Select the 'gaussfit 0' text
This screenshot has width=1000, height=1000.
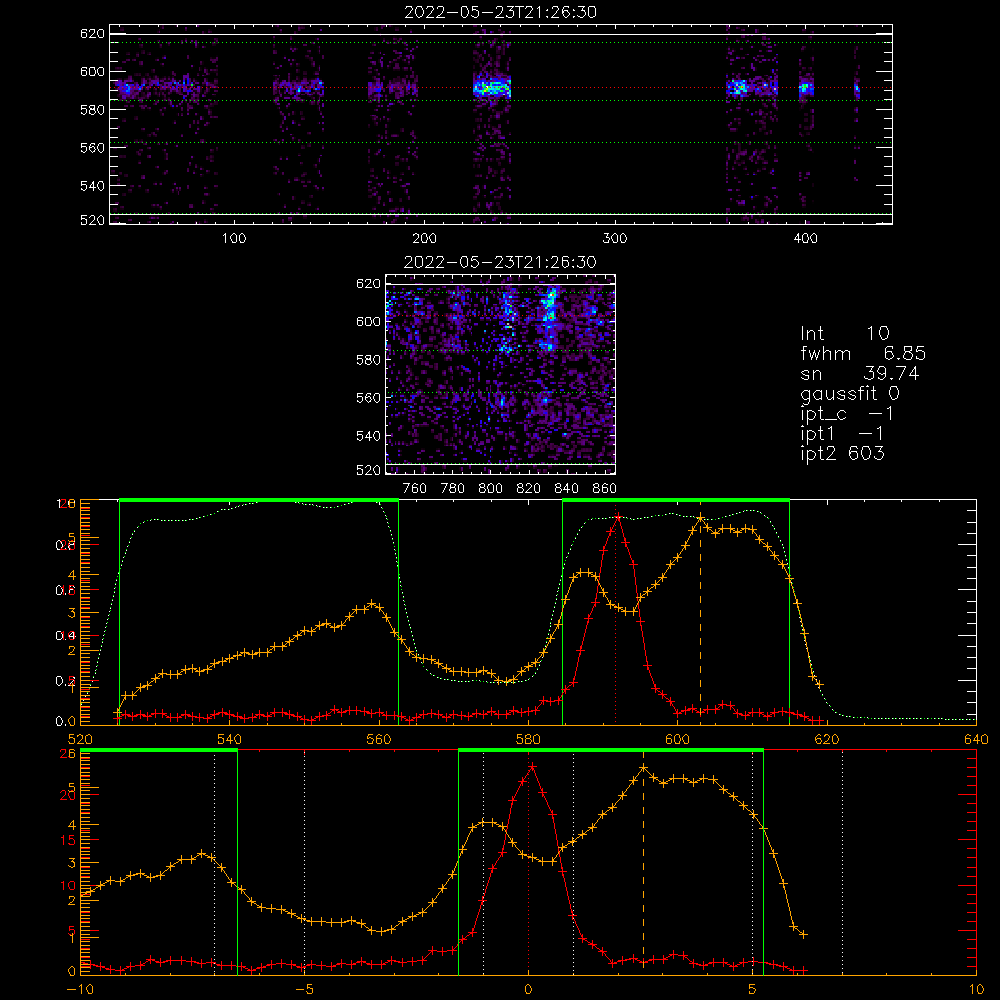click(x=849, y=393)
